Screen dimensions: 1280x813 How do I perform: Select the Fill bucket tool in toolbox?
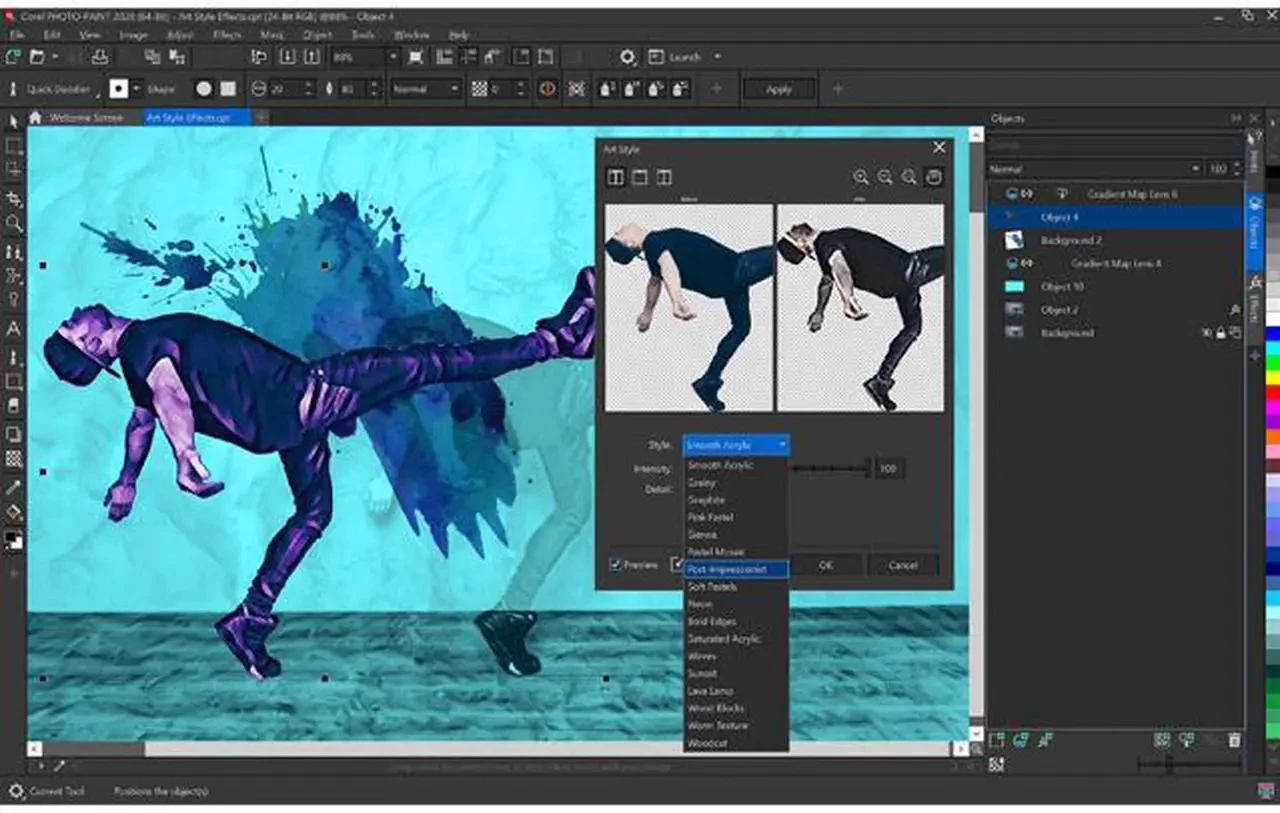pos(13,512)
